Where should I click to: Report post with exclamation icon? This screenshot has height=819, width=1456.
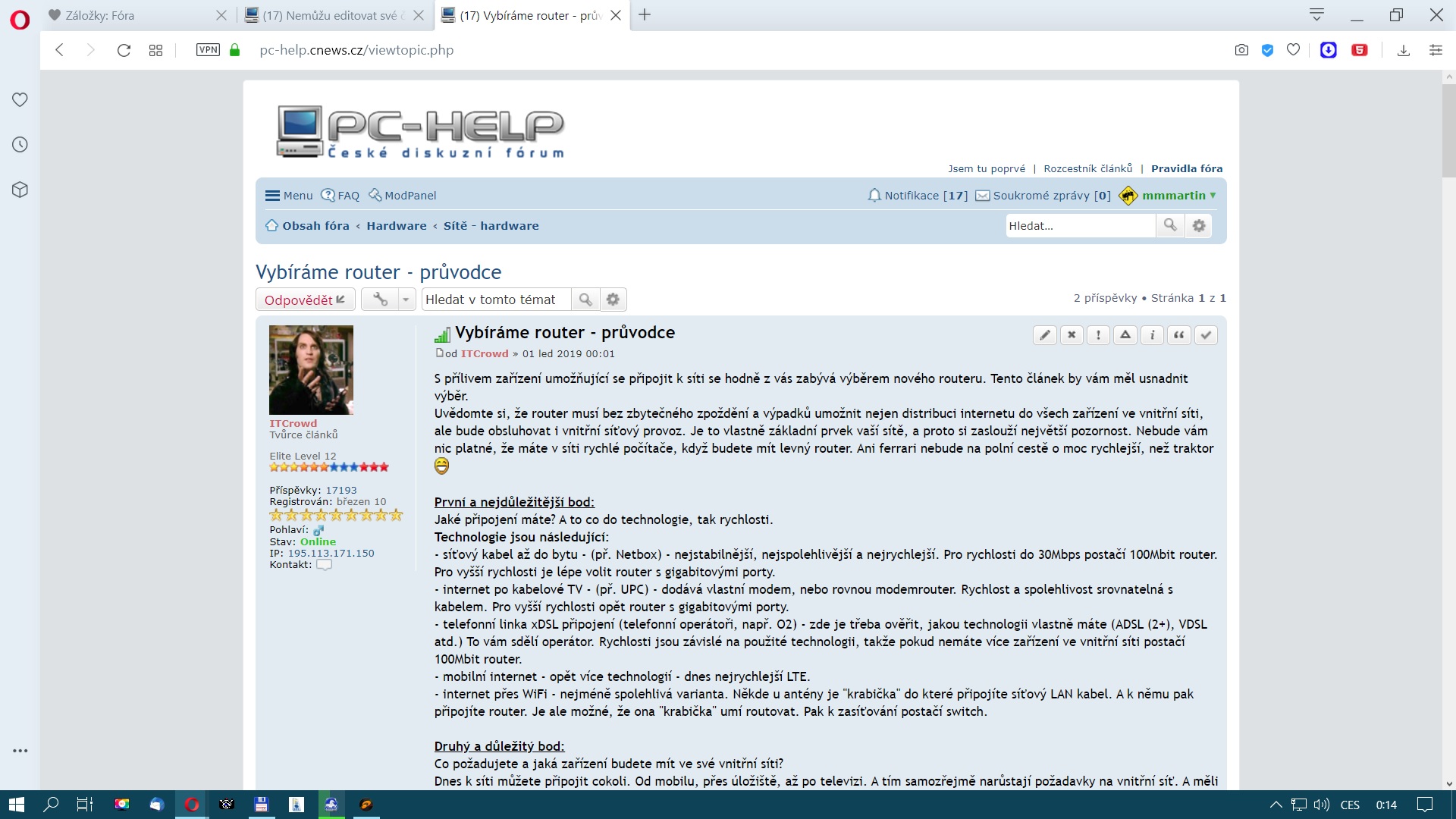coord(1098,335)
